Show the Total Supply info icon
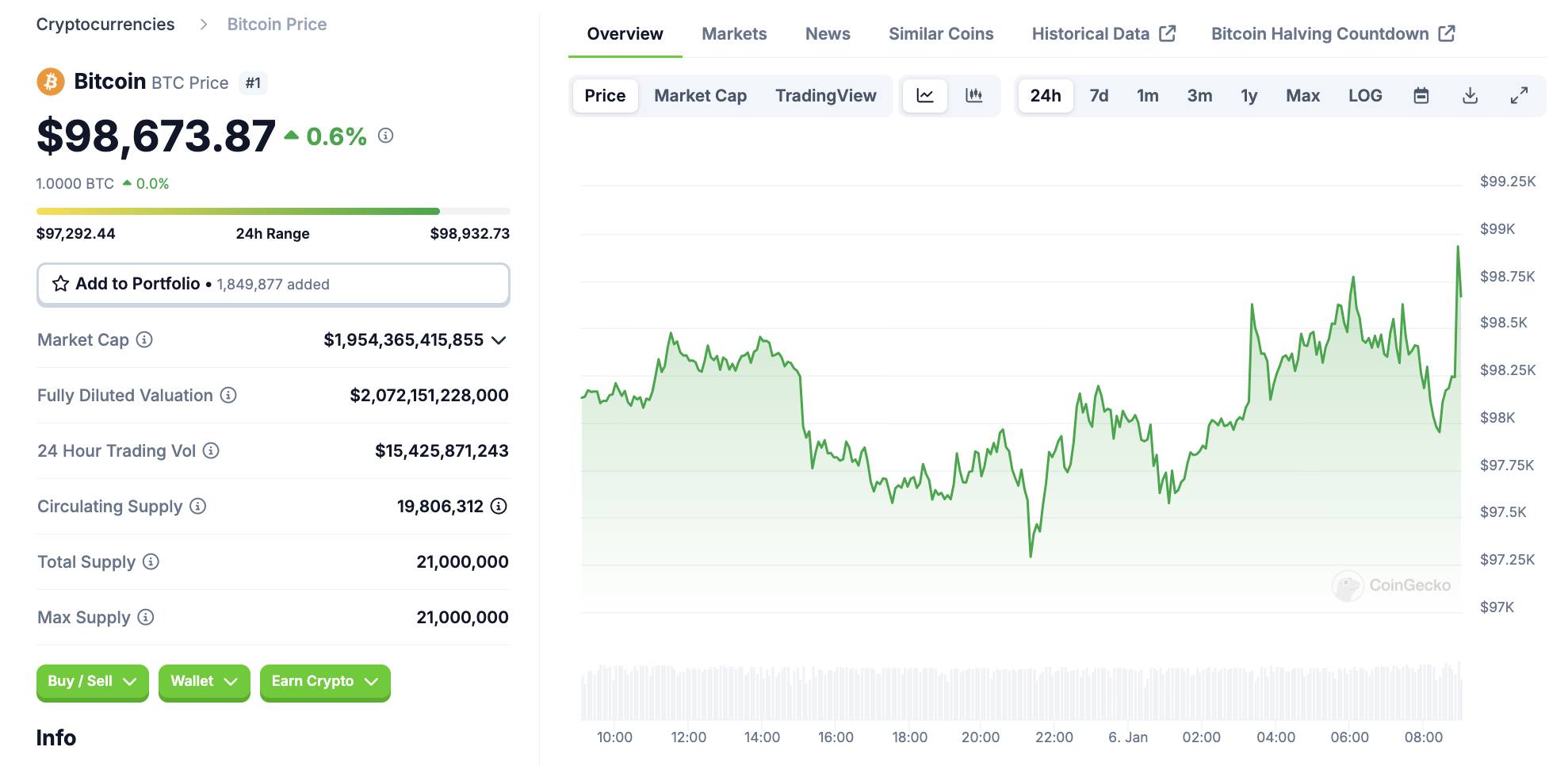The width and height of the screenshot is (1568, 766). (151, 561)
